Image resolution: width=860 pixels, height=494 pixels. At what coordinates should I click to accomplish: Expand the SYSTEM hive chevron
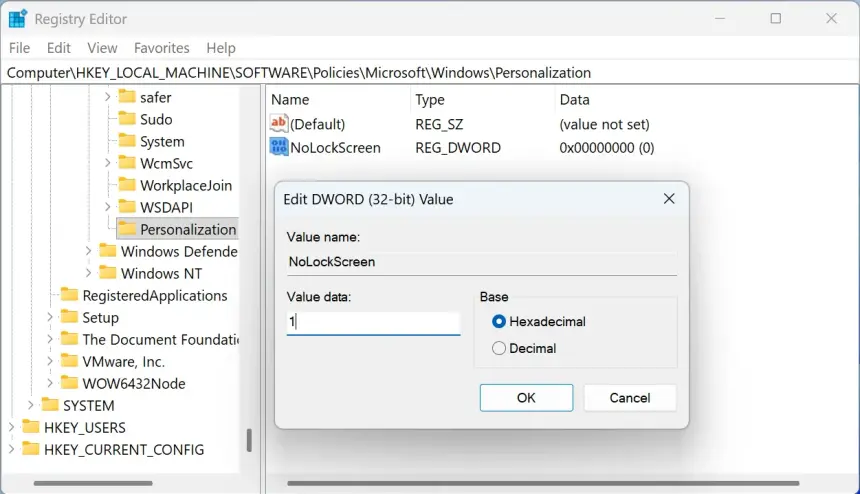pos(31,405)
